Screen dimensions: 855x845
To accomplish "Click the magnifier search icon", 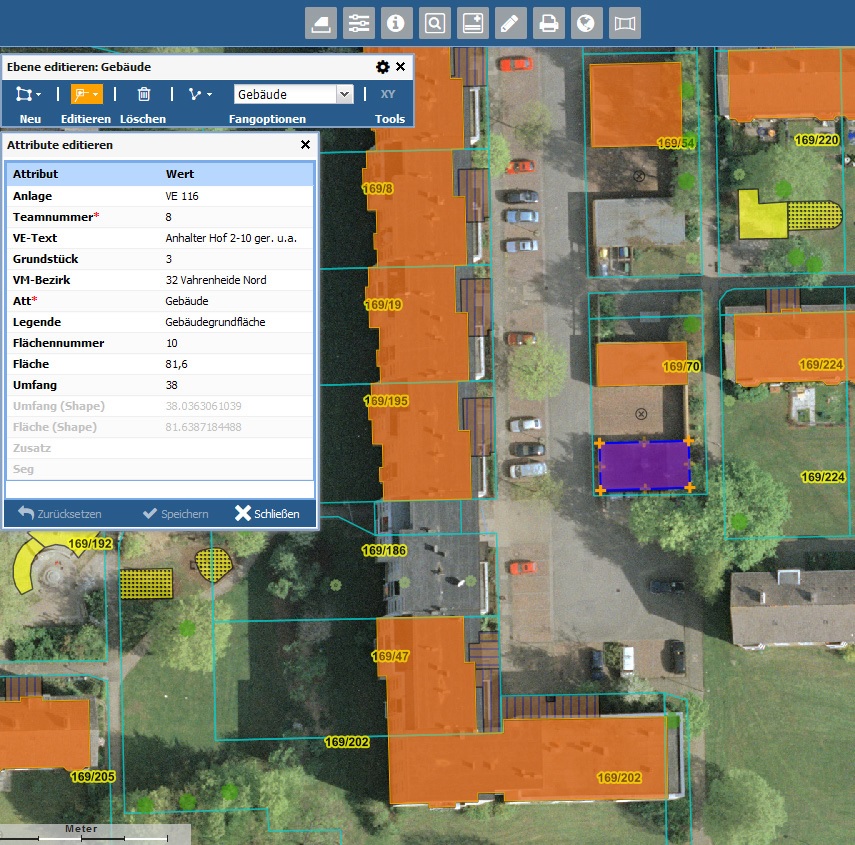I will click(434, 22).
